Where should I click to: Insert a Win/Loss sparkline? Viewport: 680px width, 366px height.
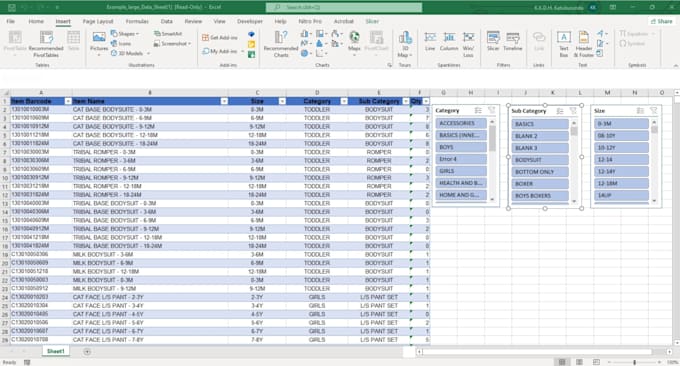pos(468,43)
